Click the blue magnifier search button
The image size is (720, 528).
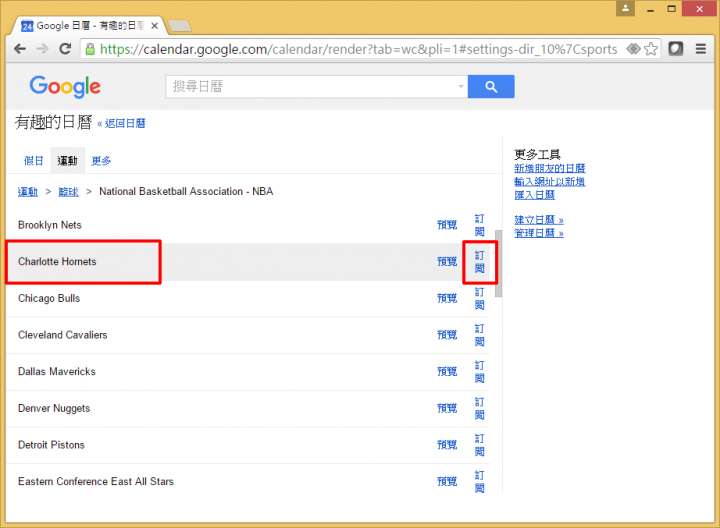491,86
